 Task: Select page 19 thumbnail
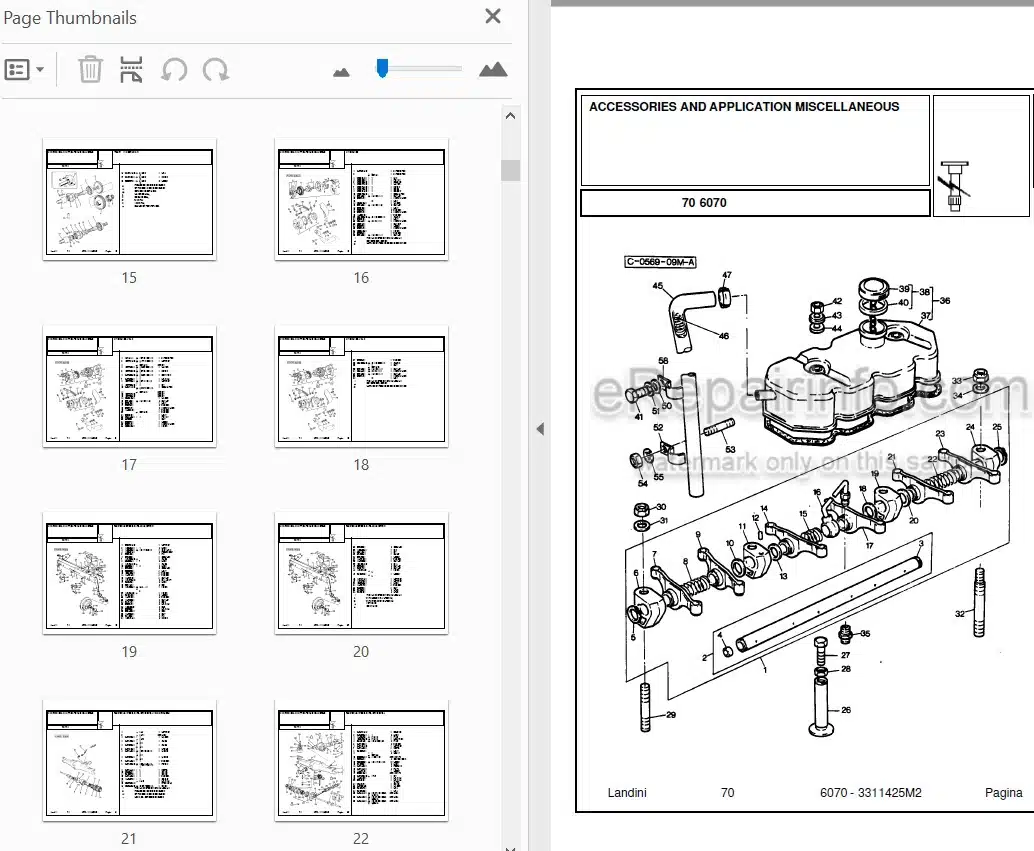[x=129, y=573]
